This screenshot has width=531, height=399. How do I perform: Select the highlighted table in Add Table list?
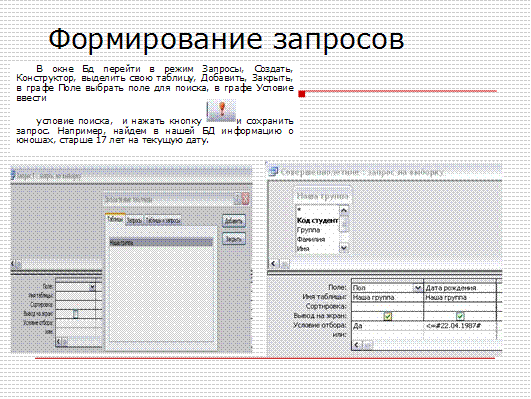pos(161,243)
